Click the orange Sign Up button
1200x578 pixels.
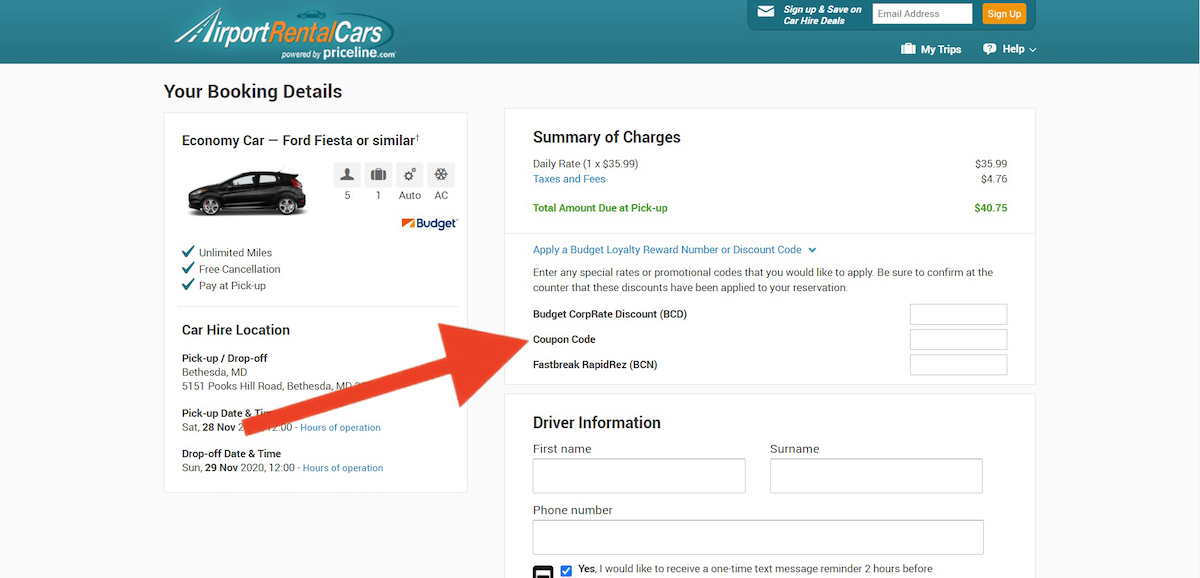pyautogui.click(x=1003, y=14)
